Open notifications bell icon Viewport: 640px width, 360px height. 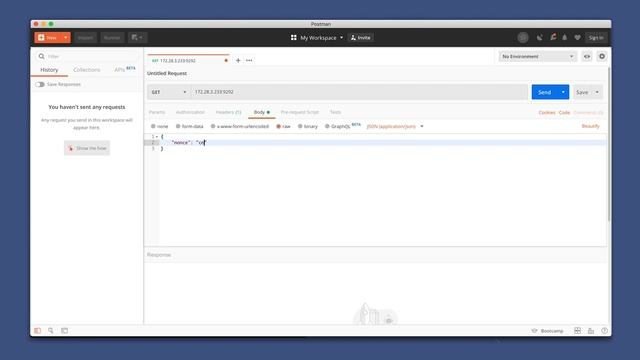[x=564, y=38]
